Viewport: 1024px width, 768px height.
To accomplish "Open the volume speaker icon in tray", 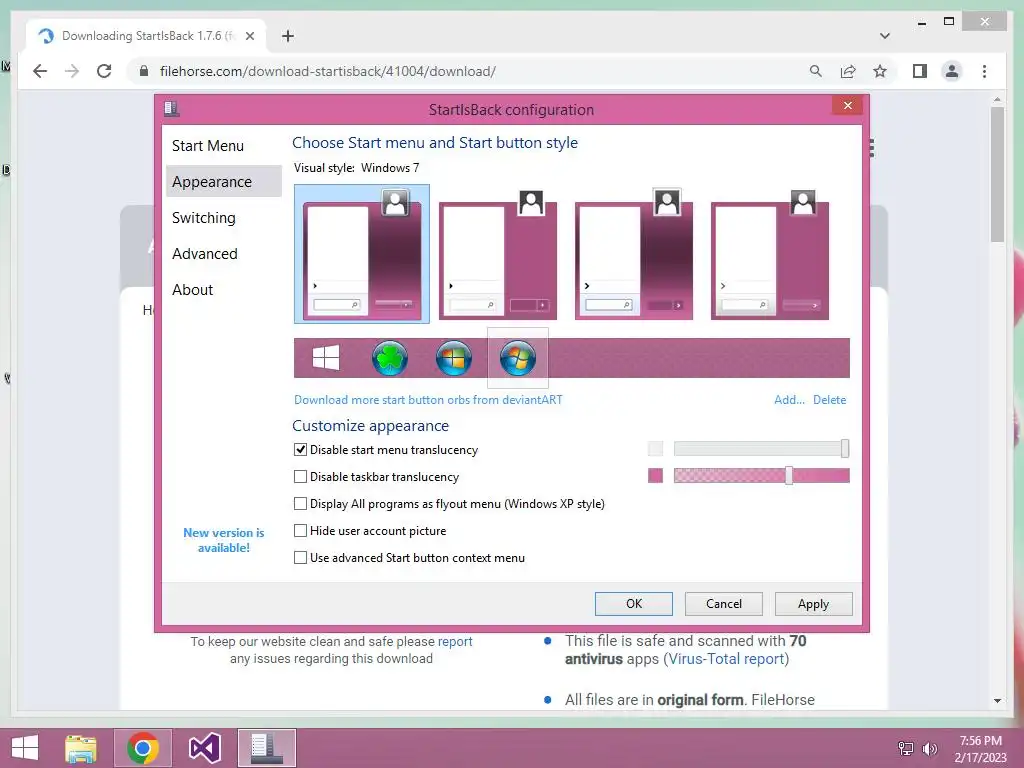I will (x=929, y=748).
